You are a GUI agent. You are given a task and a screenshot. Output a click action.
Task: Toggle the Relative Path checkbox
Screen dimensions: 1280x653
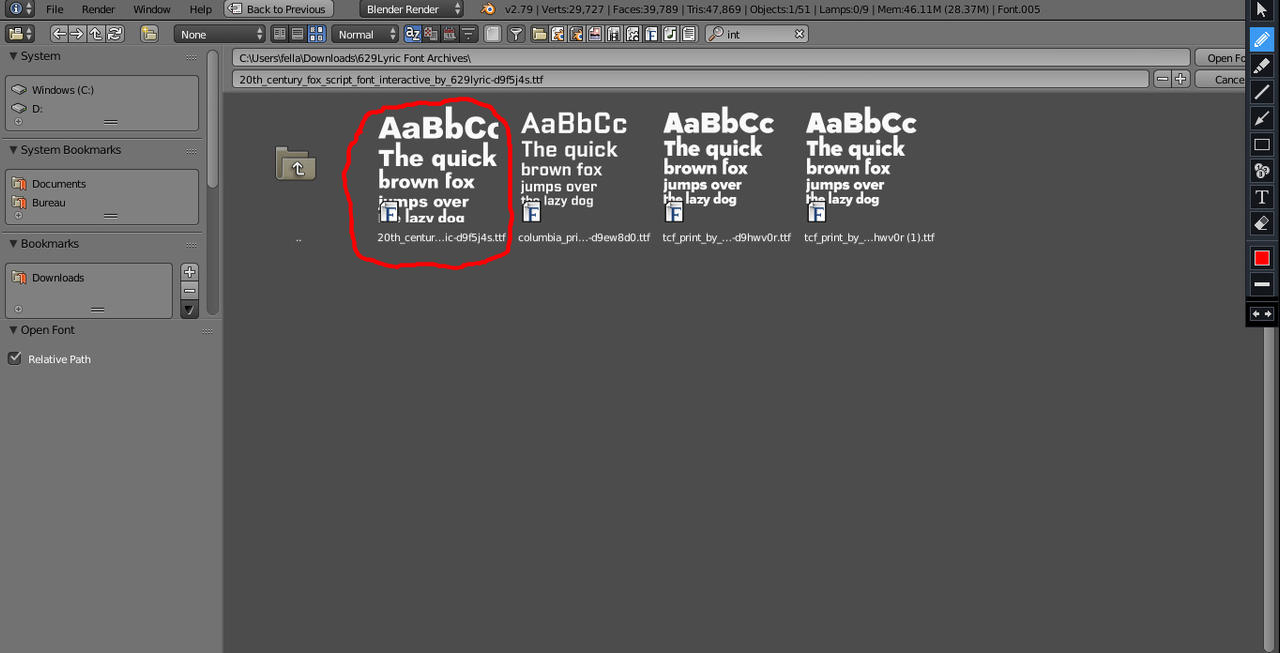pyautogui.click(x=15, y=358)
